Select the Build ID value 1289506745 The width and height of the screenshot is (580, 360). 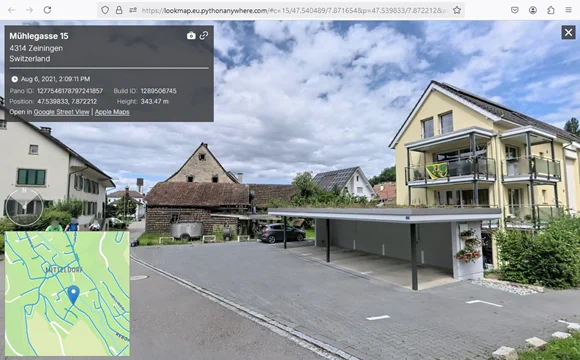[158, 91]
